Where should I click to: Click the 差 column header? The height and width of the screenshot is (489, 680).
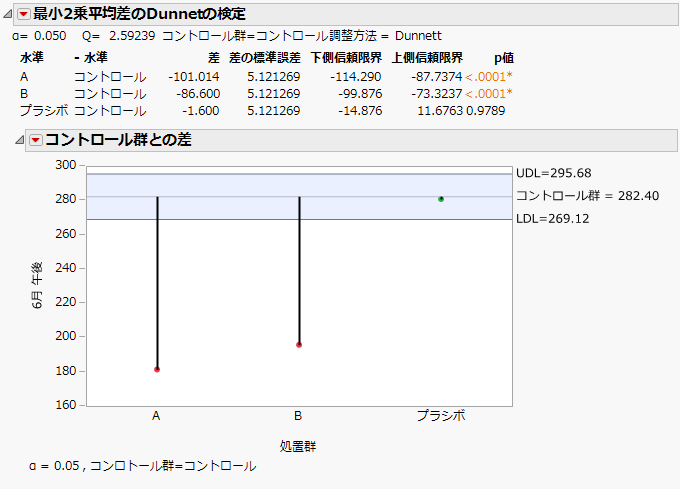(x=214, y=58)
